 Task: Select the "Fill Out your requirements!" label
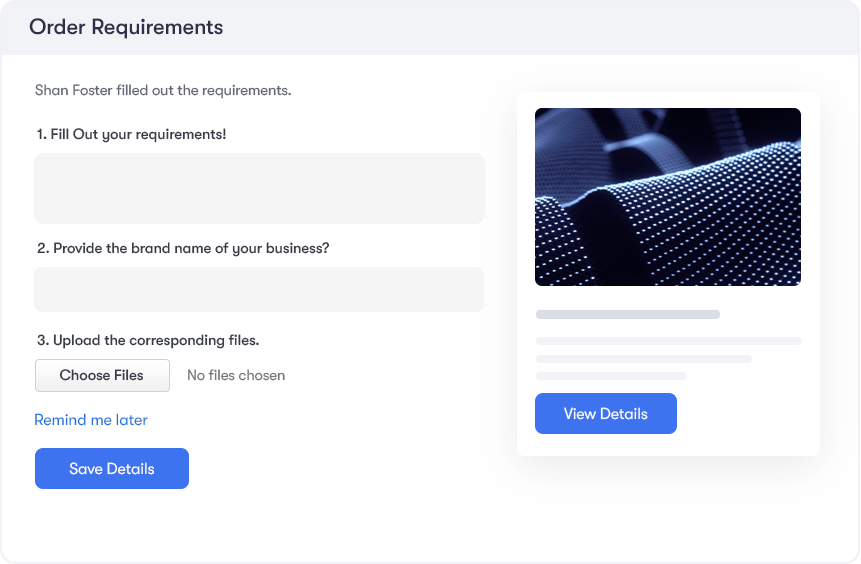click(131, 134)
